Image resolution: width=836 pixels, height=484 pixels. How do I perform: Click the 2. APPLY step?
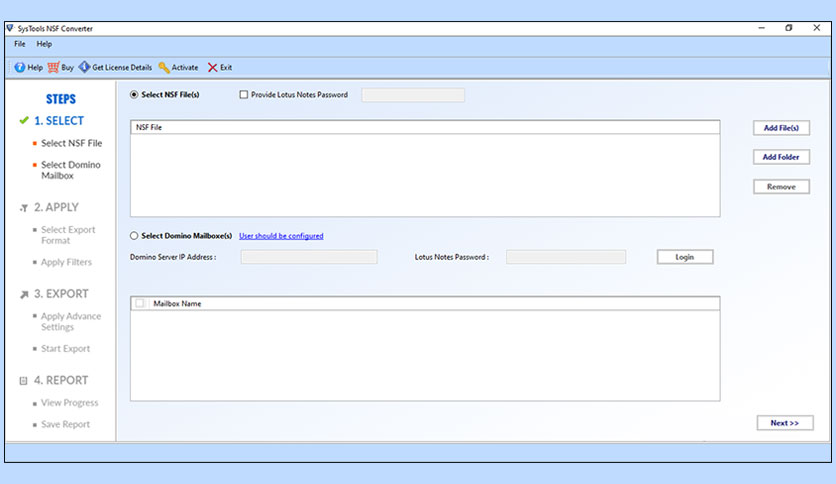pos(56,207)
